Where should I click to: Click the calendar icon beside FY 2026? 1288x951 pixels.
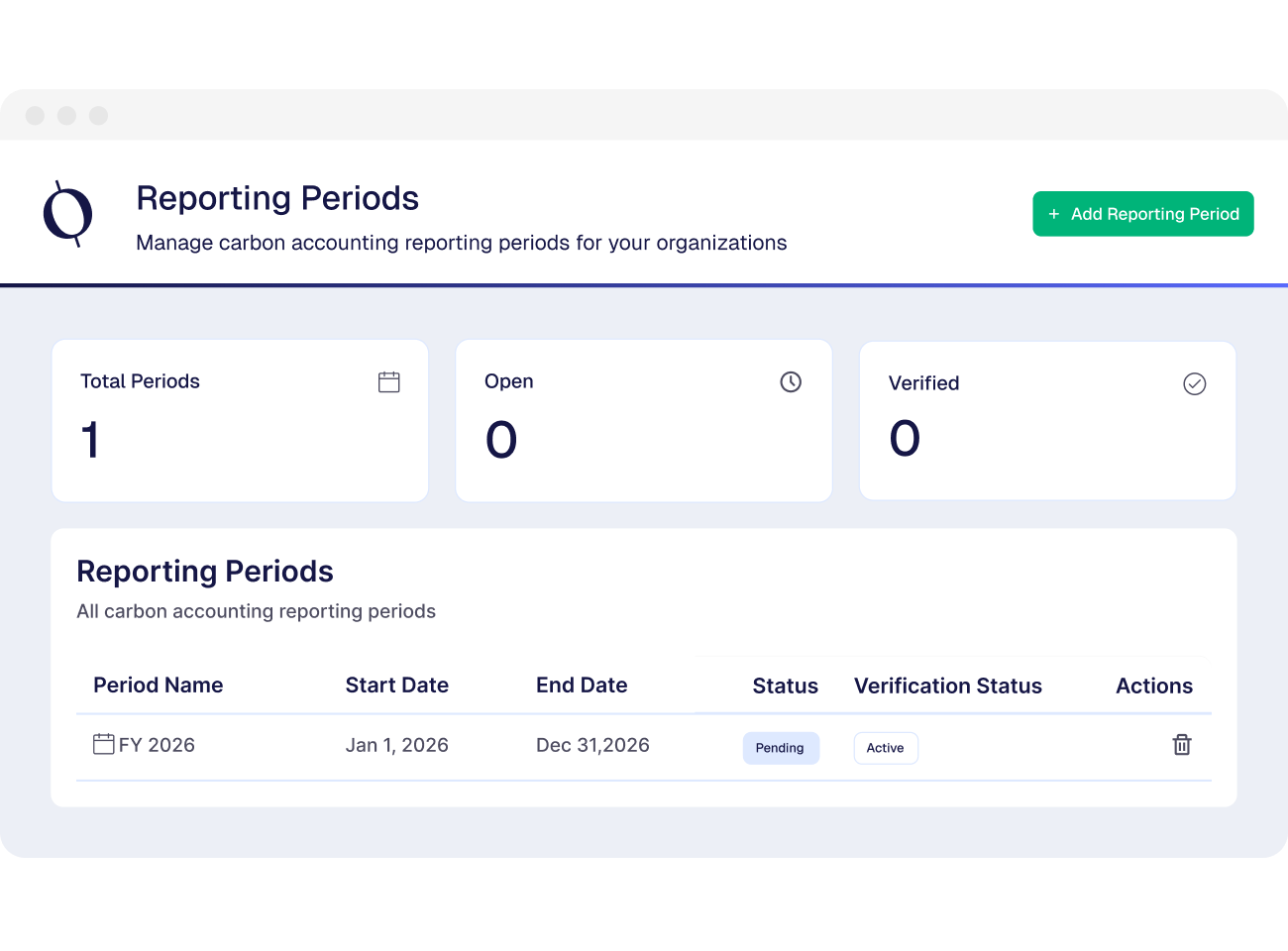click(103, 744)
